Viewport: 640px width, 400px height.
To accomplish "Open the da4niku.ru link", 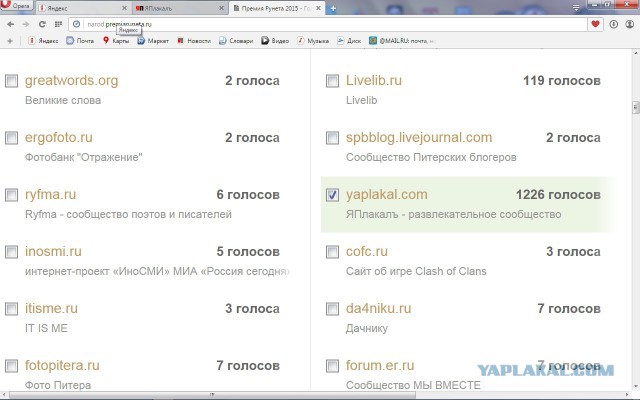I will point(378,309).
